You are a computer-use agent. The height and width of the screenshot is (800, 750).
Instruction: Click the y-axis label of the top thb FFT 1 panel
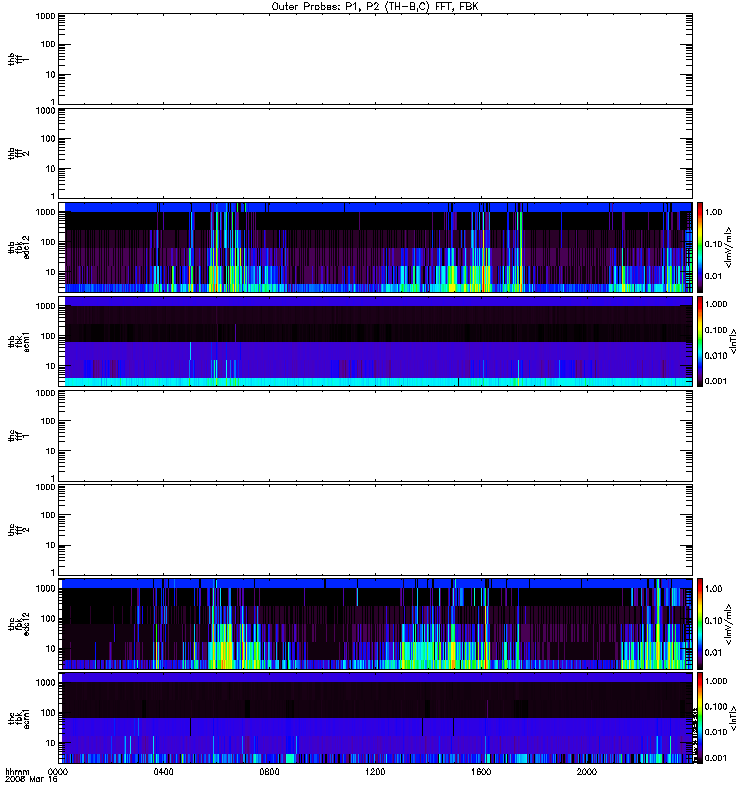[18, 59]
